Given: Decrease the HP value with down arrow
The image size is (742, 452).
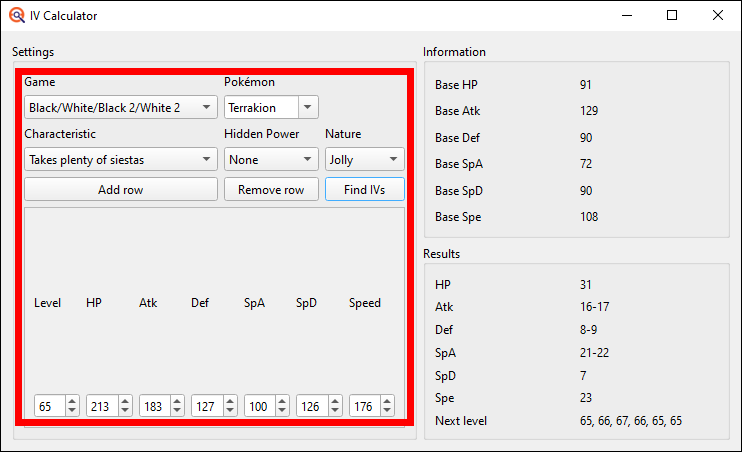Looking at the screenshot, I should pos(124,411).
